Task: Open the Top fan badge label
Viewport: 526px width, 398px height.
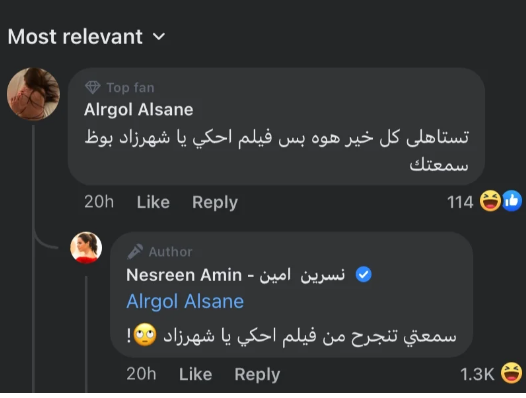Action: click(130, 88)
